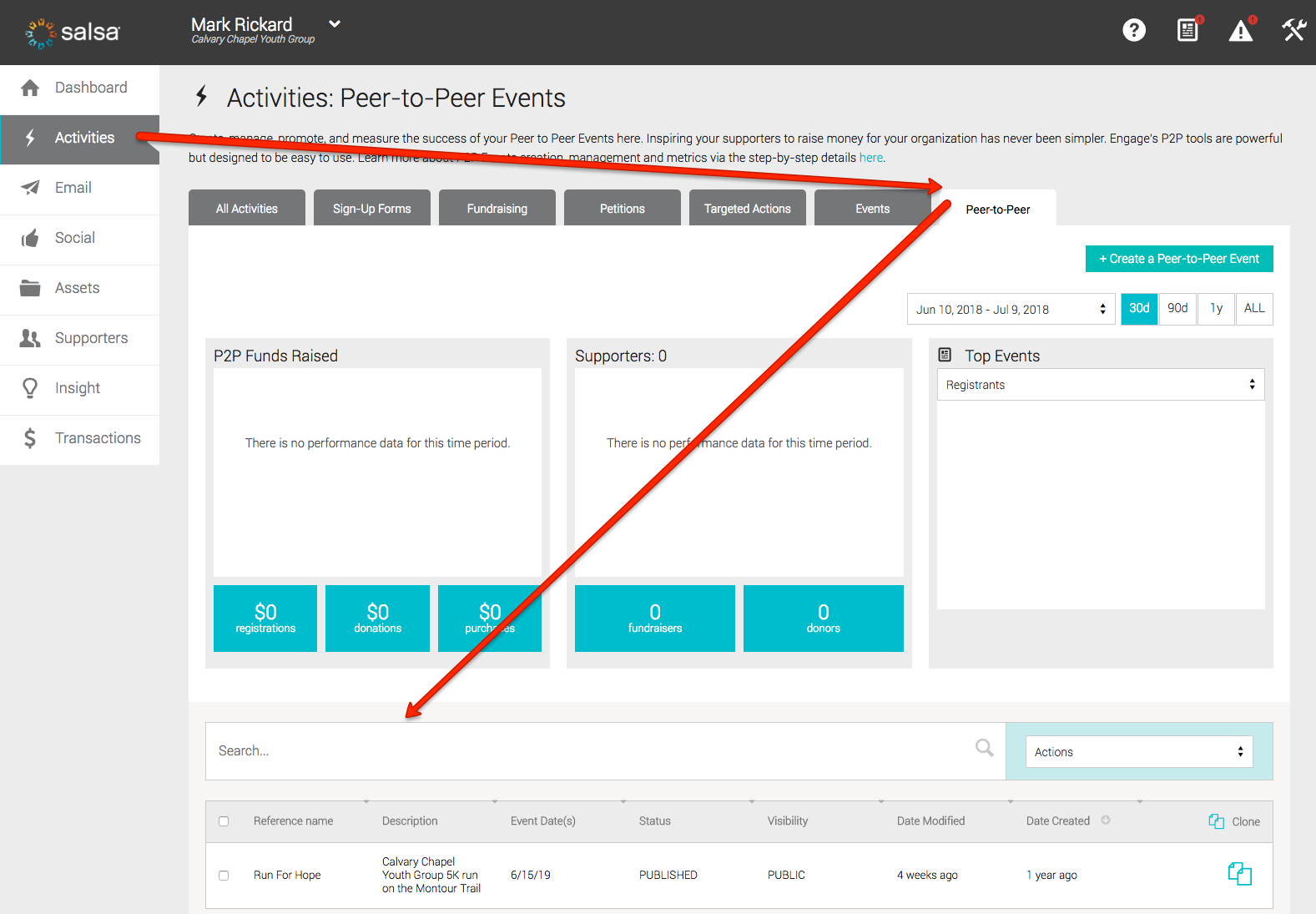This screenshot has width=1316, height=914.
Task: Click the 0 donors tile
Action: pos(824,619)
